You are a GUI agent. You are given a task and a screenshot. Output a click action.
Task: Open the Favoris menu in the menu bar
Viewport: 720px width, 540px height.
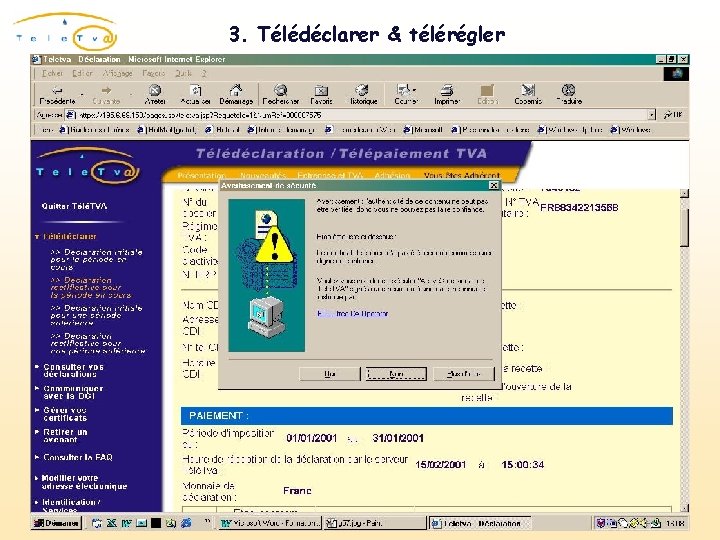[153, 73]
